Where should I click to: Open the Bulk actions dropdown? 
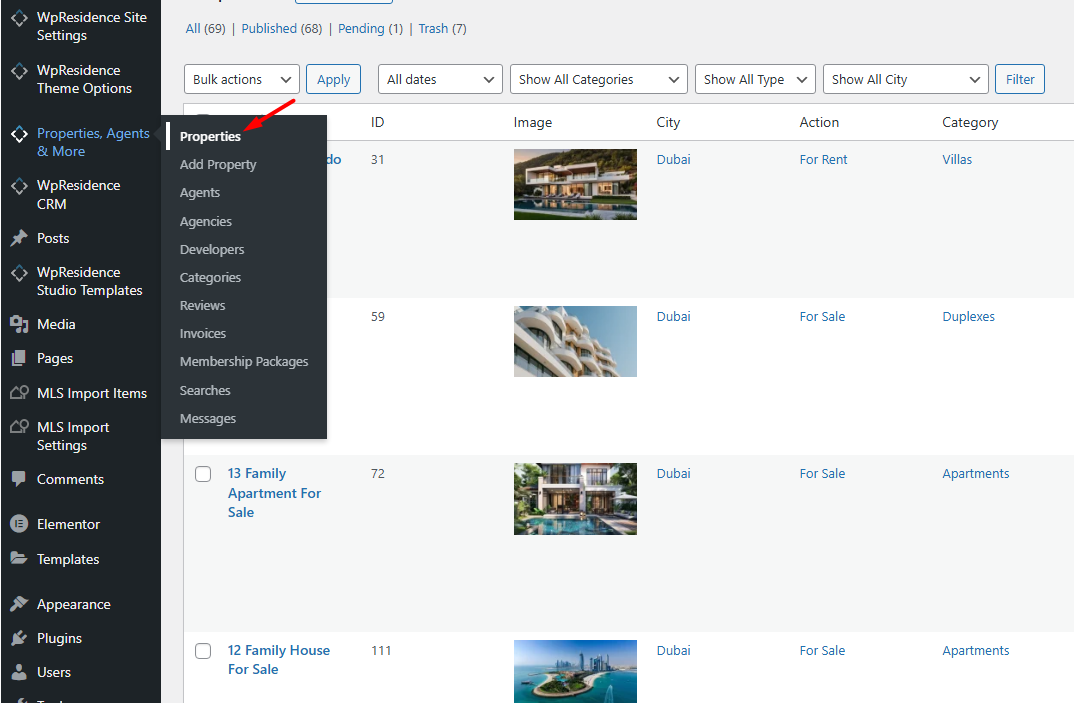pos(242,80)
